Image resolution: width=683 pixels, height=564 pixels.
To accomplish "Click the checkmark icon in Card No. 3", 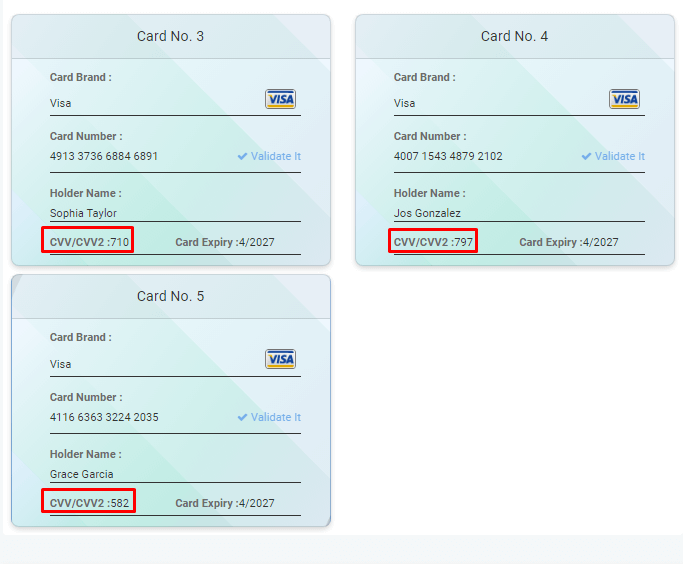I will click(242, 156).
